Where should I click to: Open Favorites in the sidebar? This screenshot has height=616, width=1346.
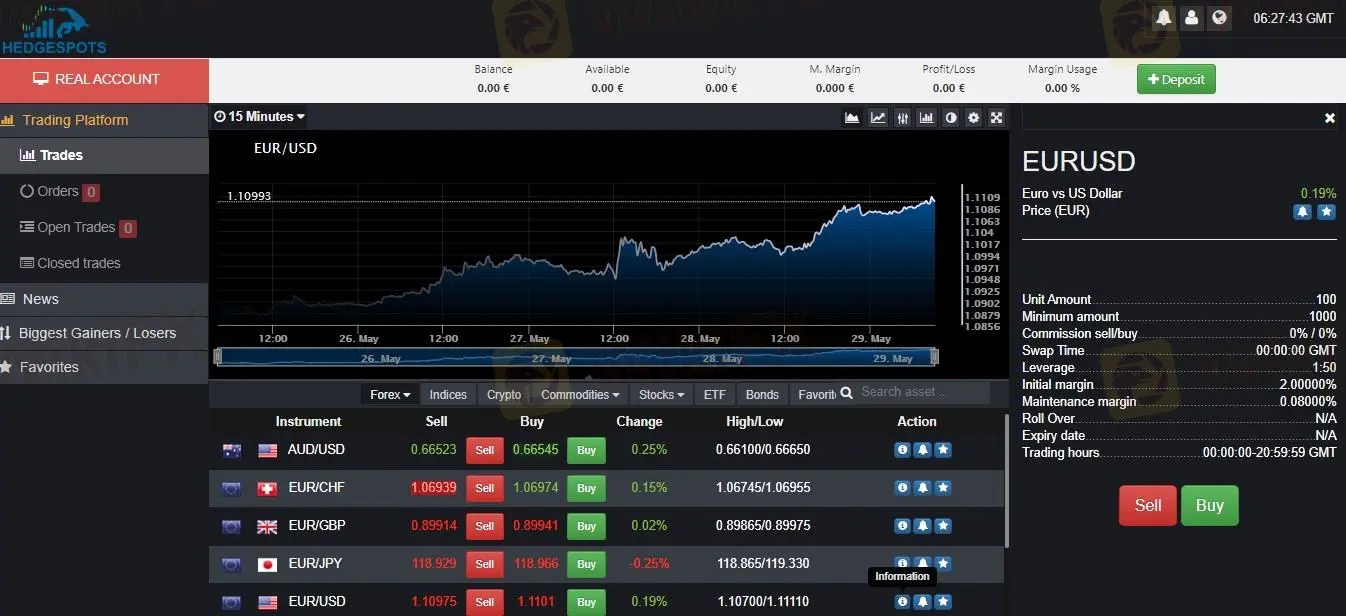click(x=104, y=367)
